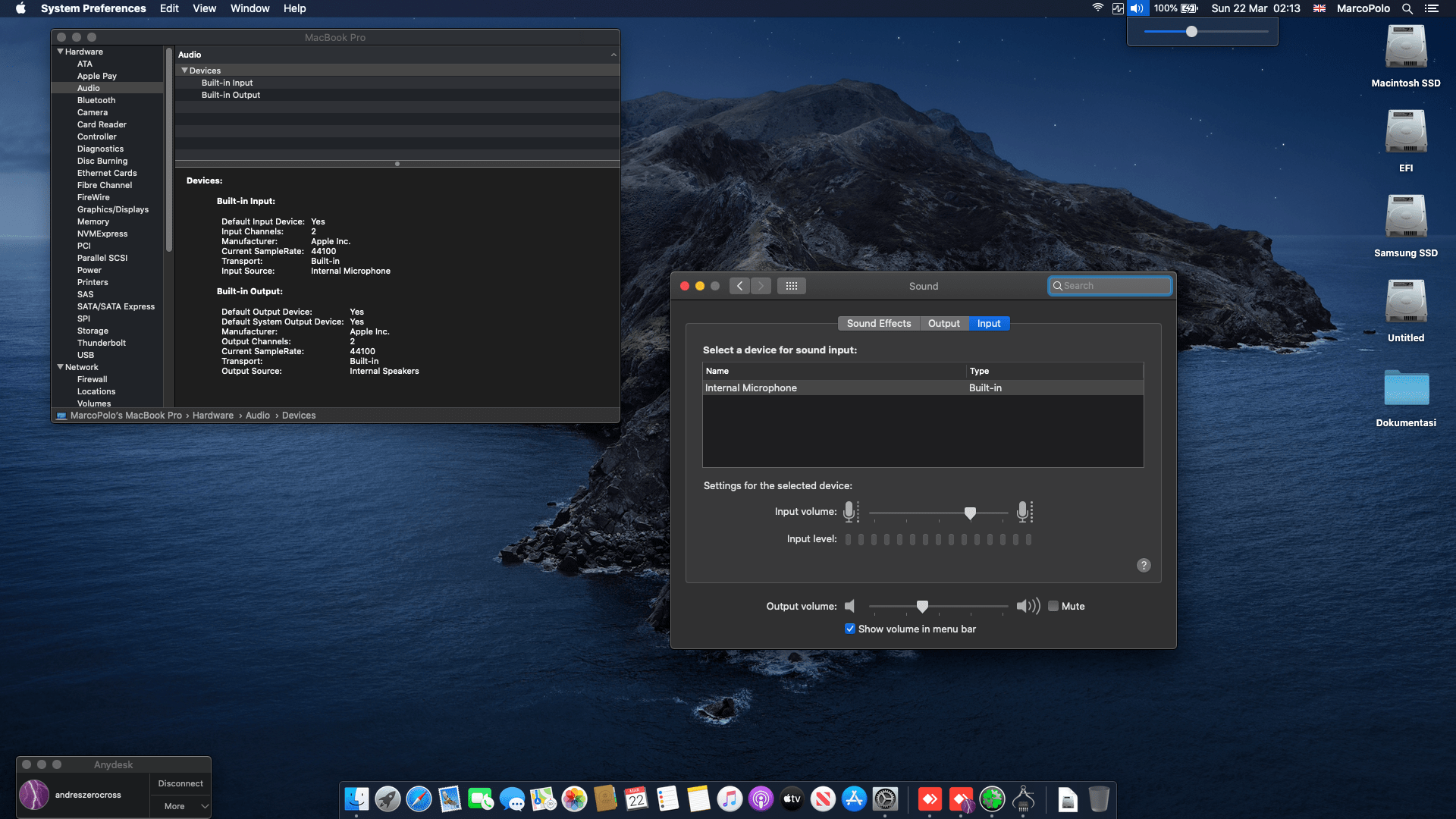Open App Store from the dock
This screenshot has height=819, width=1456.
[x=854, y=799]
